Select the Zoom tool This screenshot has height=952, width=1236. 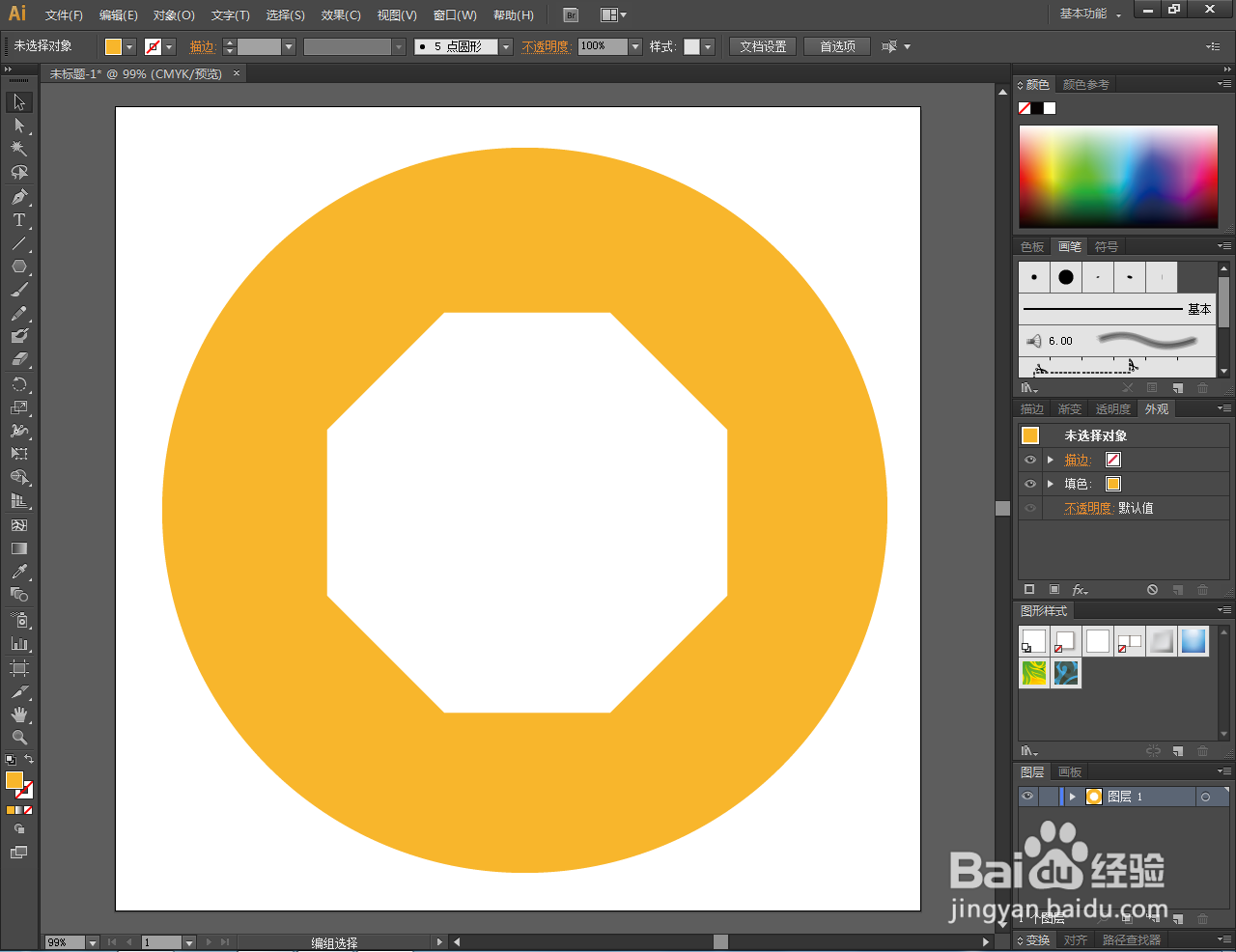point(19,738)
